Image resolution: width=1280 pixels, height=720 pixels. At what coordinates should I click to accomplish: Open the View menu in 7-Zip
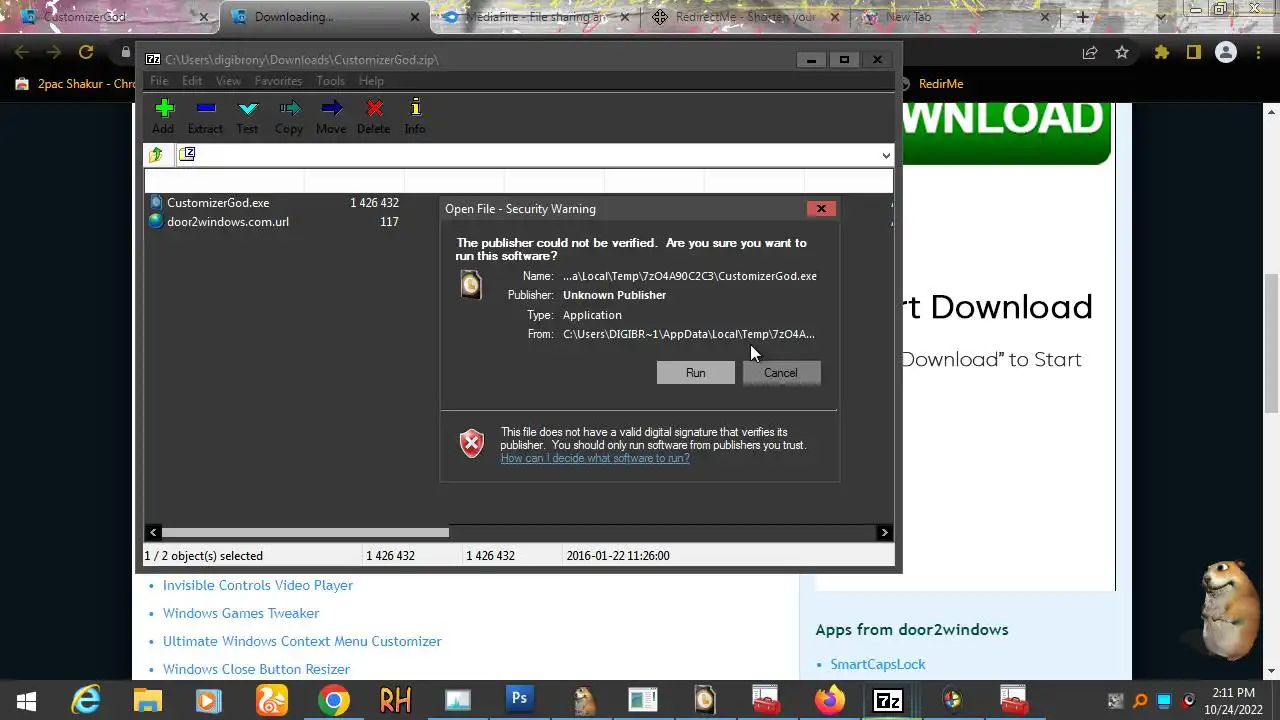click(x=228, y=81)
